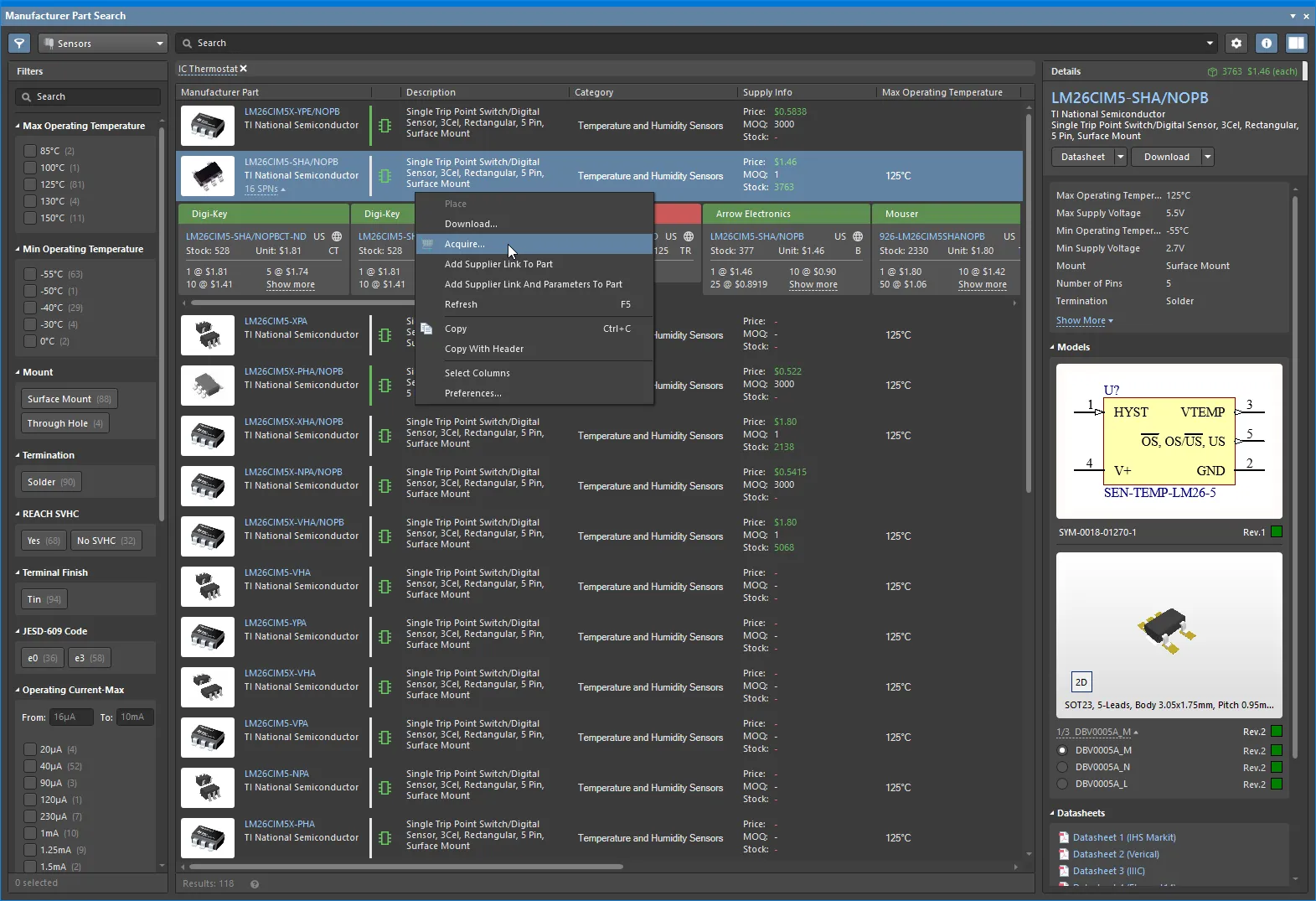Click component icon for LM26CIM5X-XHA/NOPB row
Screen dimensions: 1316x901
pos(384,436)
